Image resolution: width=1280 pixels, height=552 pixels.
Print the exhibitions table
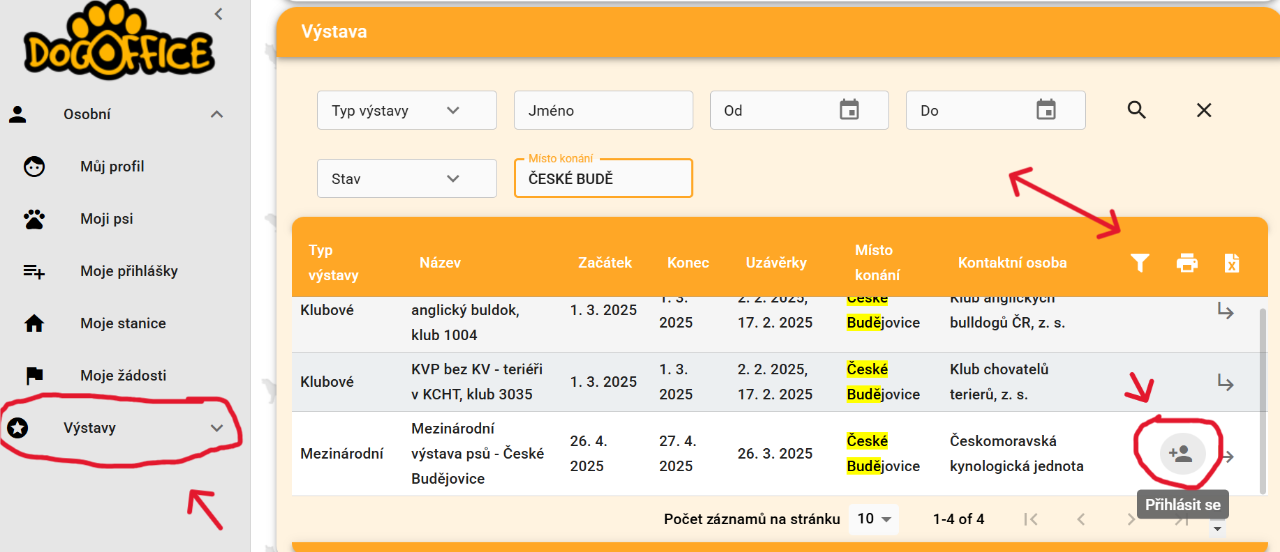coord(1187,263)
